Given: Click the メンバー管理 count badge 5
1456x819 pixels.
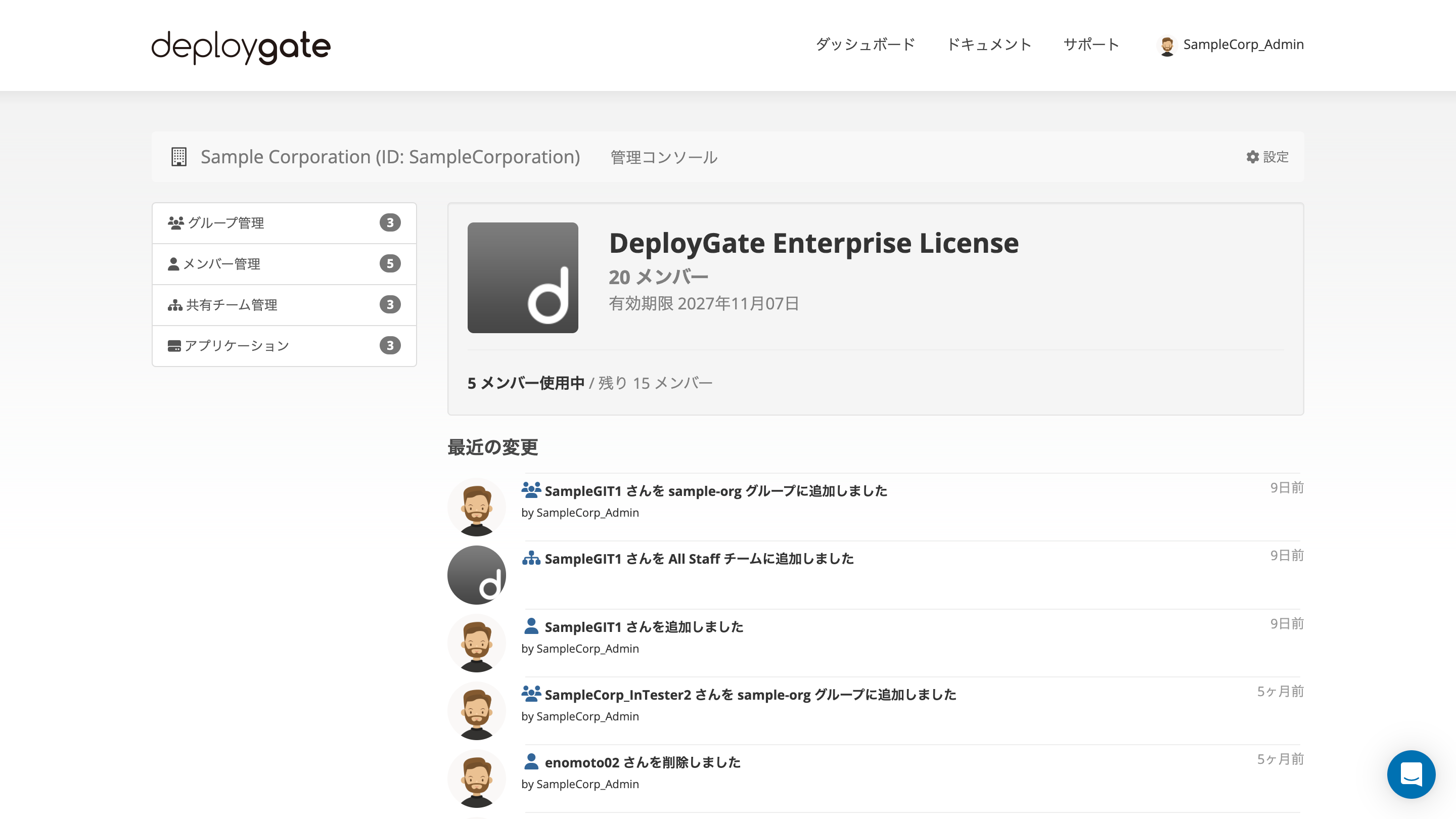Looking at the screenshot, I should pos(390,263).
